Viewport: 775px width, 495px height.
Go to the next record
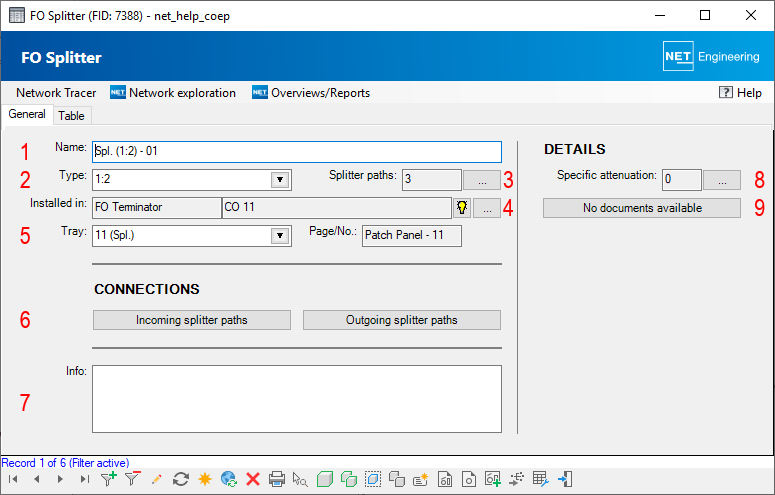click(x=60, y=479)
